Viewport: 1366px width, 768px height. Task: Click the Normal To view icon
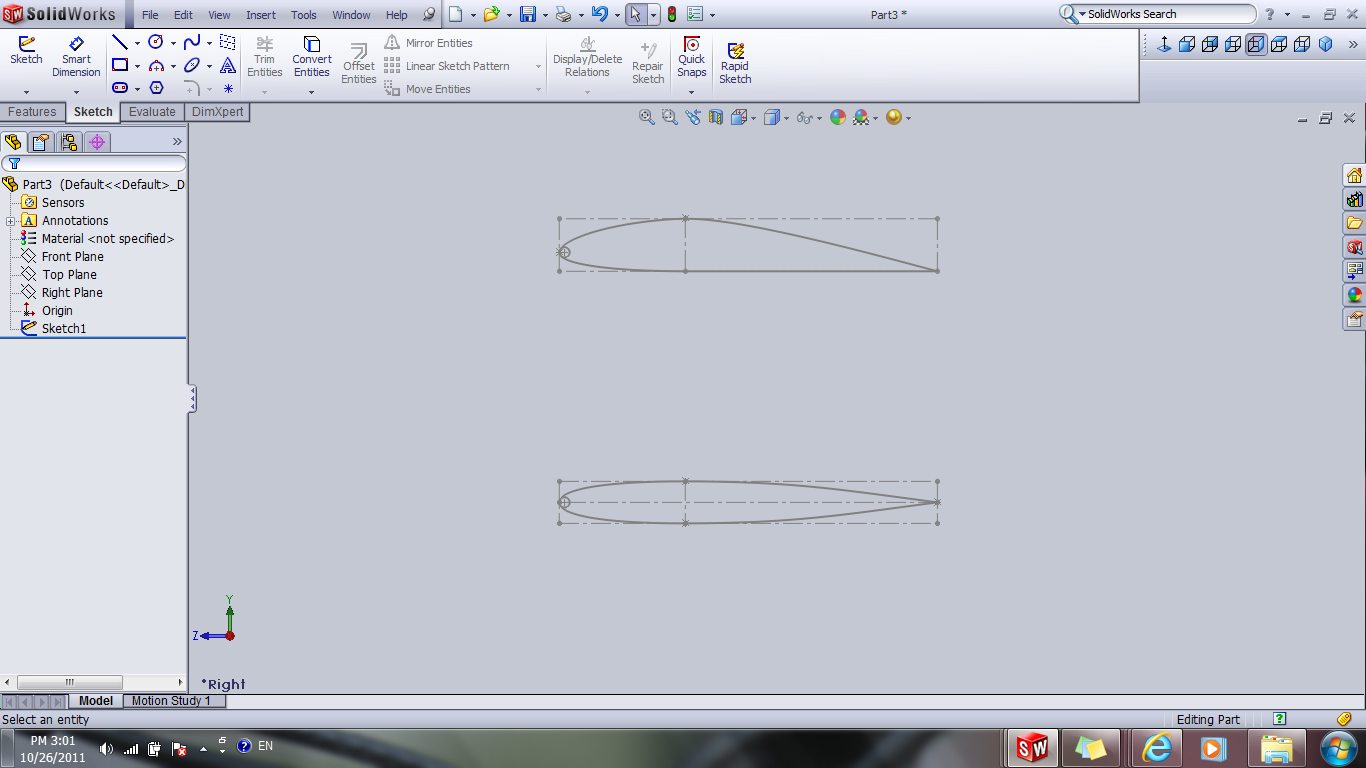tap(1164, 44)
